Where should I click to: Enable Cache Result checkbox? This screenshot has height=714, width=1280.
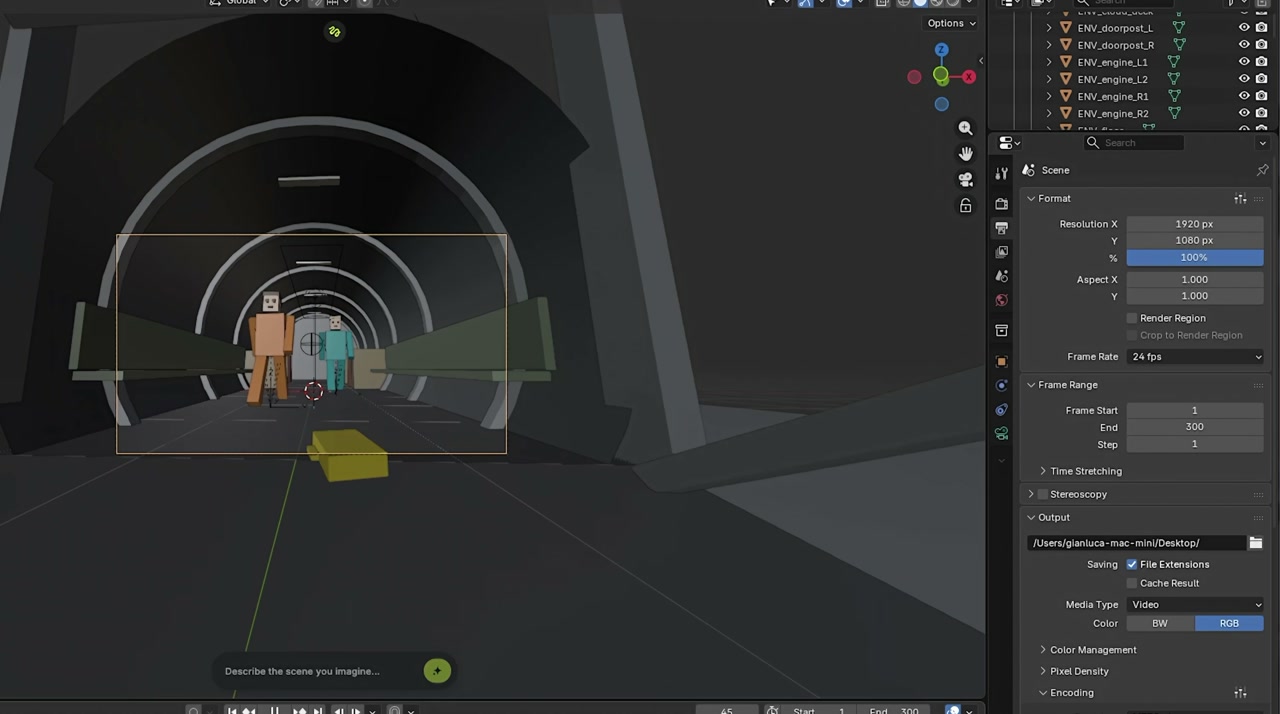(x=1132, y=583)
